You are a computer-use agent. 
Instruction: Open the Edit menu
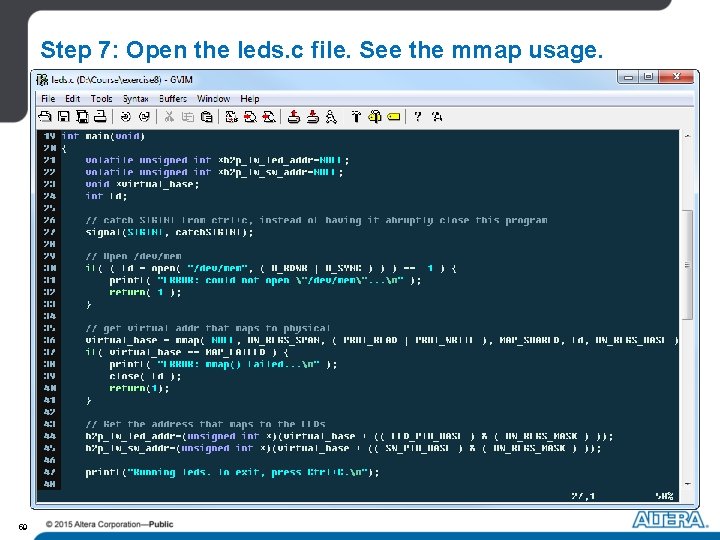73,99
